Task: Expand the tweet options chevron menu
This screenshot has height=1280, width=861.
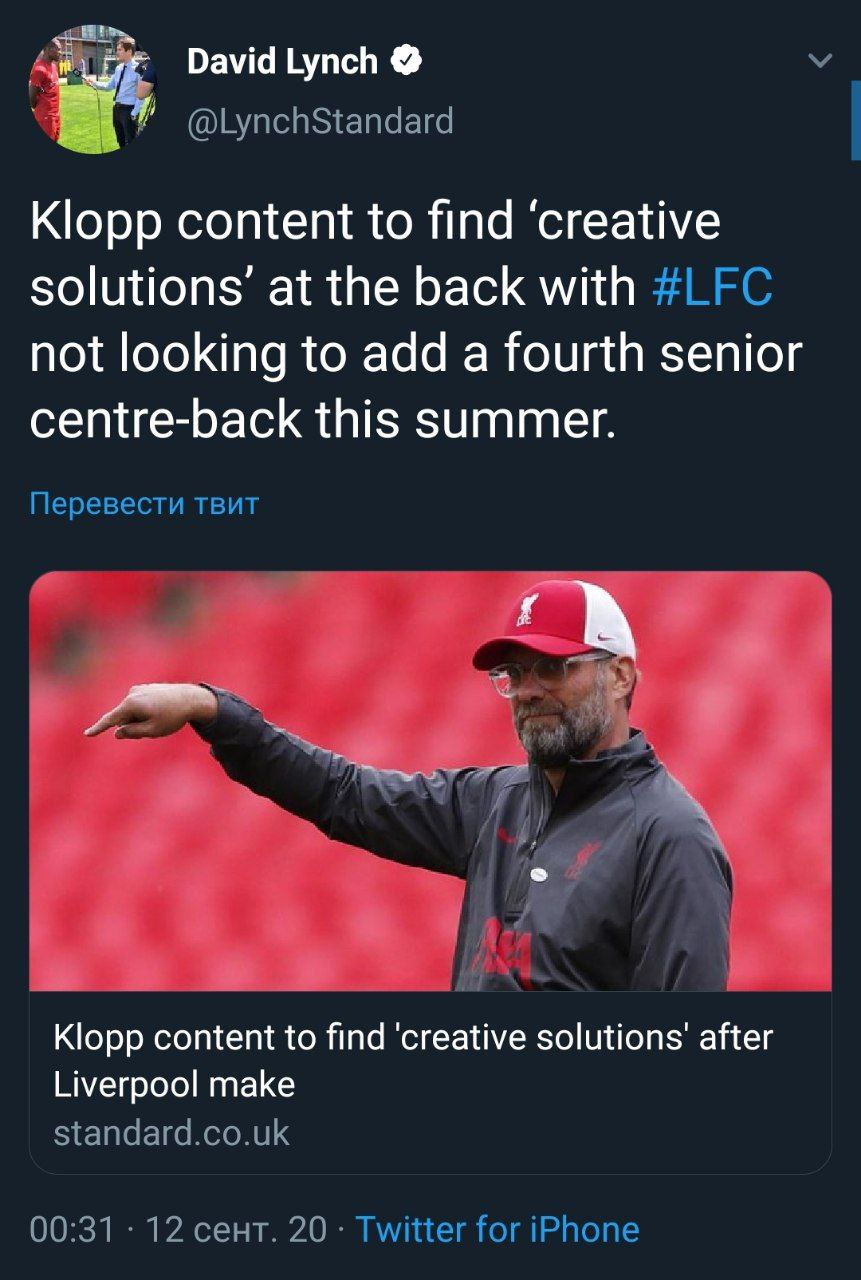Action: click(x=820, y=62)
